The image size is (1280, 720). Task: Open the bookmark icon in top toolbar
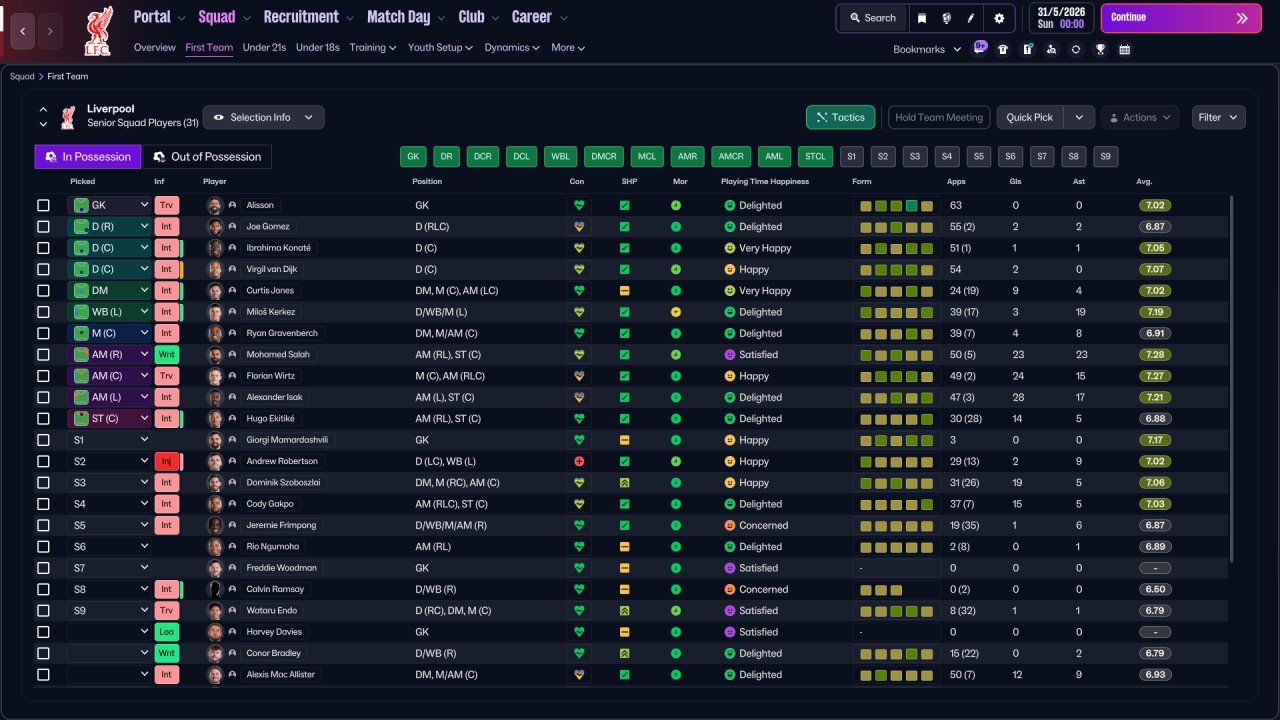click(x=921, y=18)
